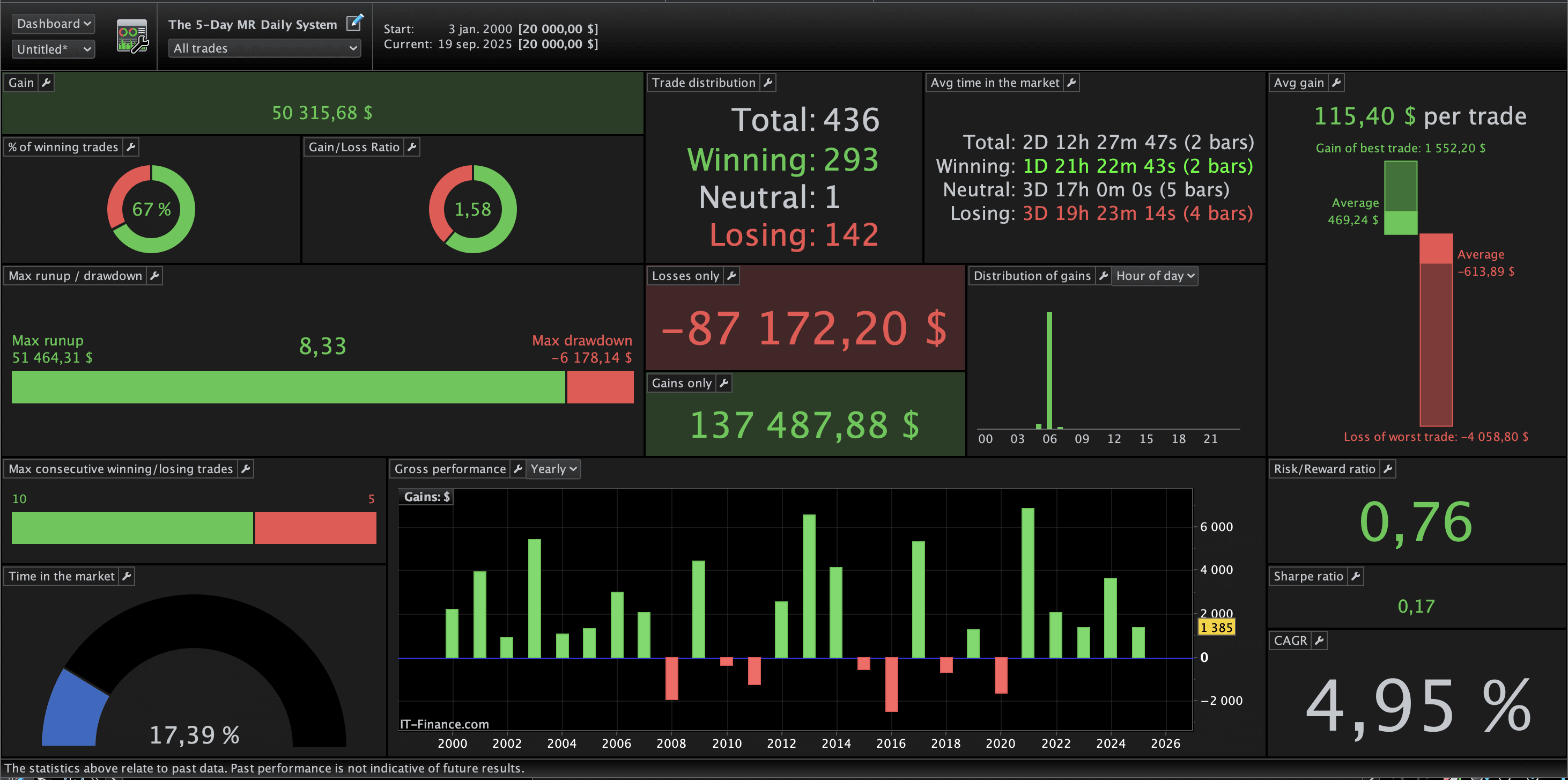Change Hour of day distribution dropdown
This screenshot has height=780, width=1568.
pyautogui.click(x=1155, y=276)
